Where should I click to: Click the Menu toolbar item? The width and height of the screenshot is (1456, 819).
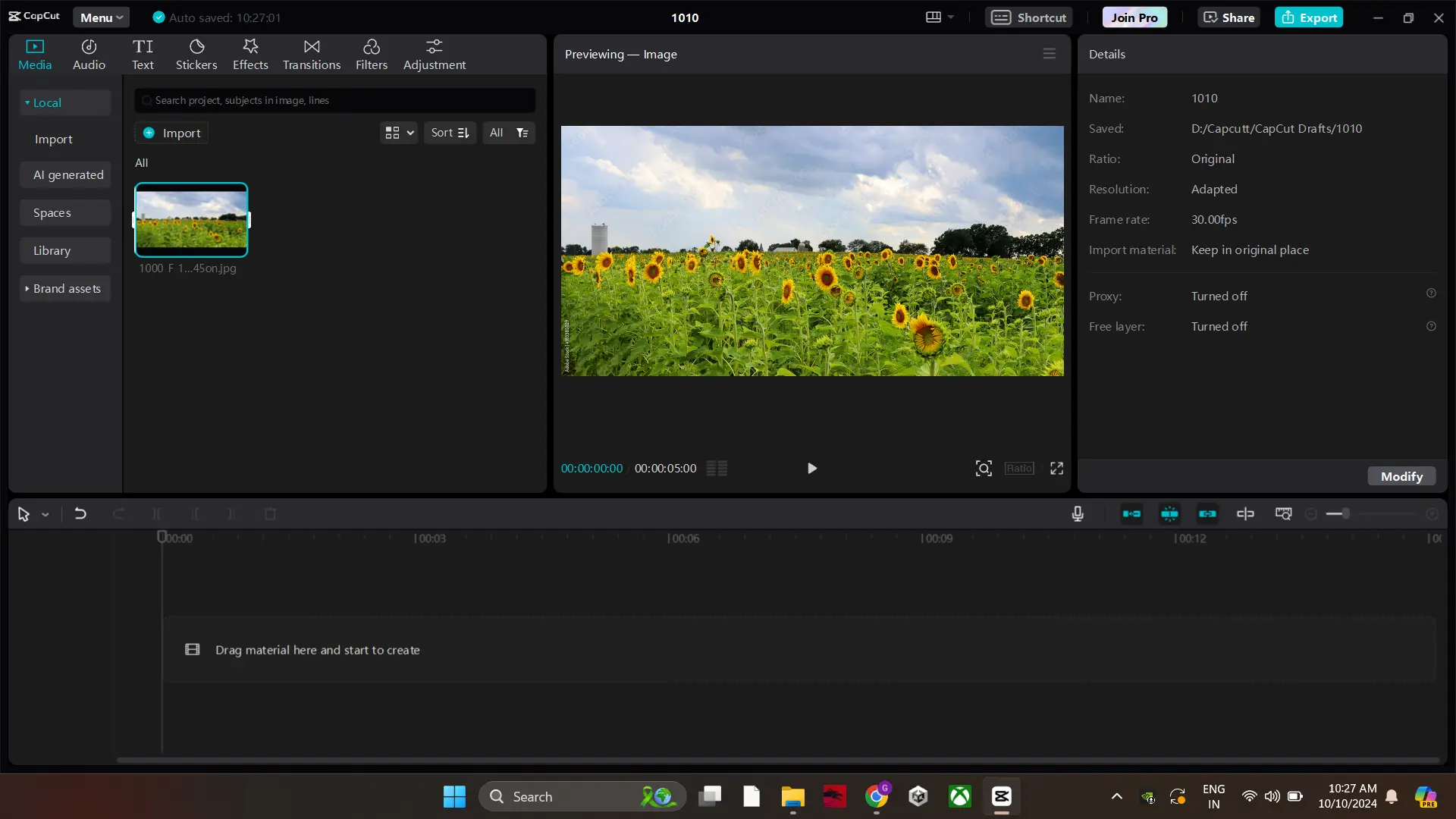[x=101, y=17]
